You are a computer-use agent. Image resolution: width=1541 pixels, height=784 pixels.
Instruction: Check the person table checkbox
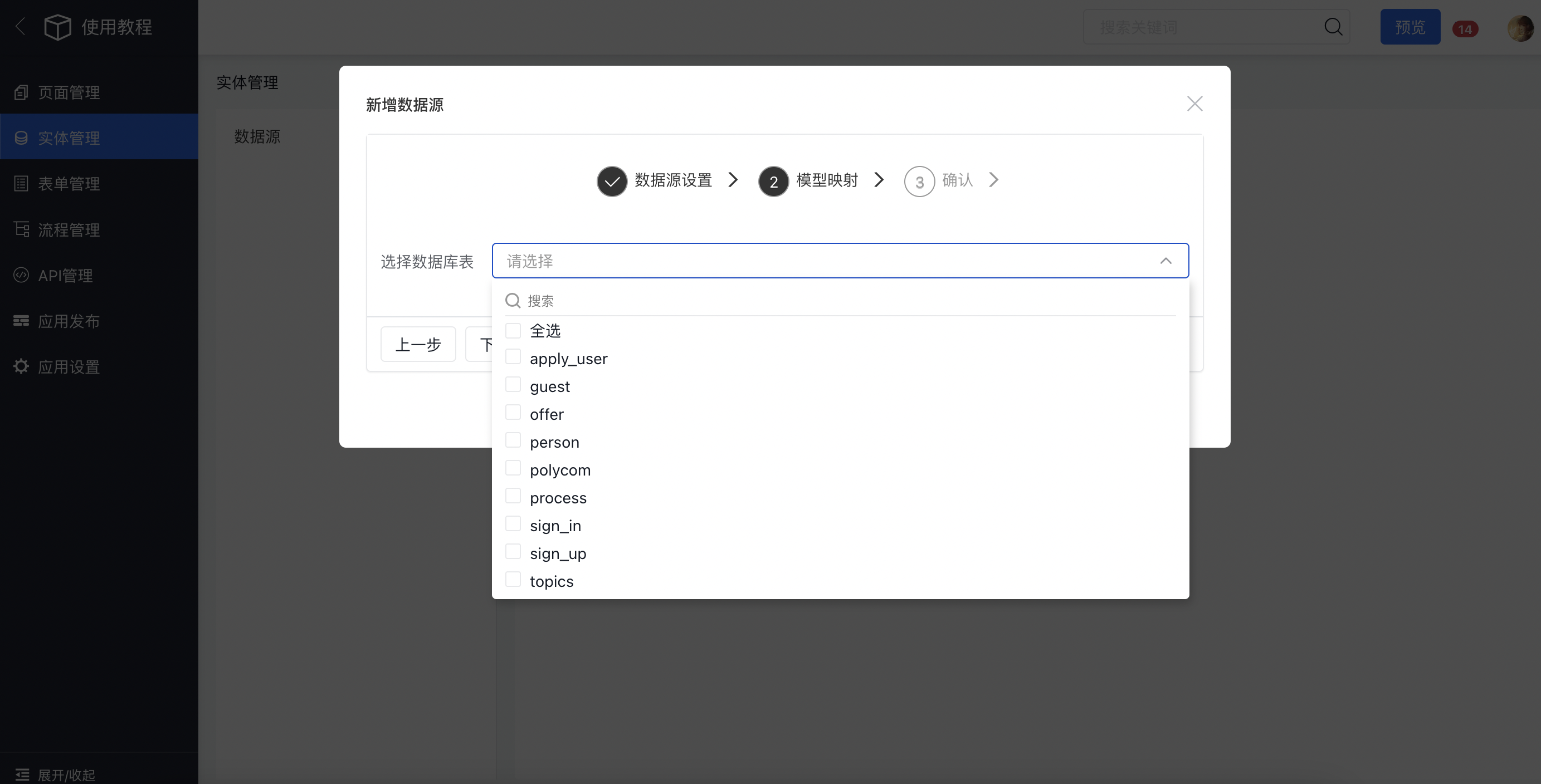(x=513, y=440)
